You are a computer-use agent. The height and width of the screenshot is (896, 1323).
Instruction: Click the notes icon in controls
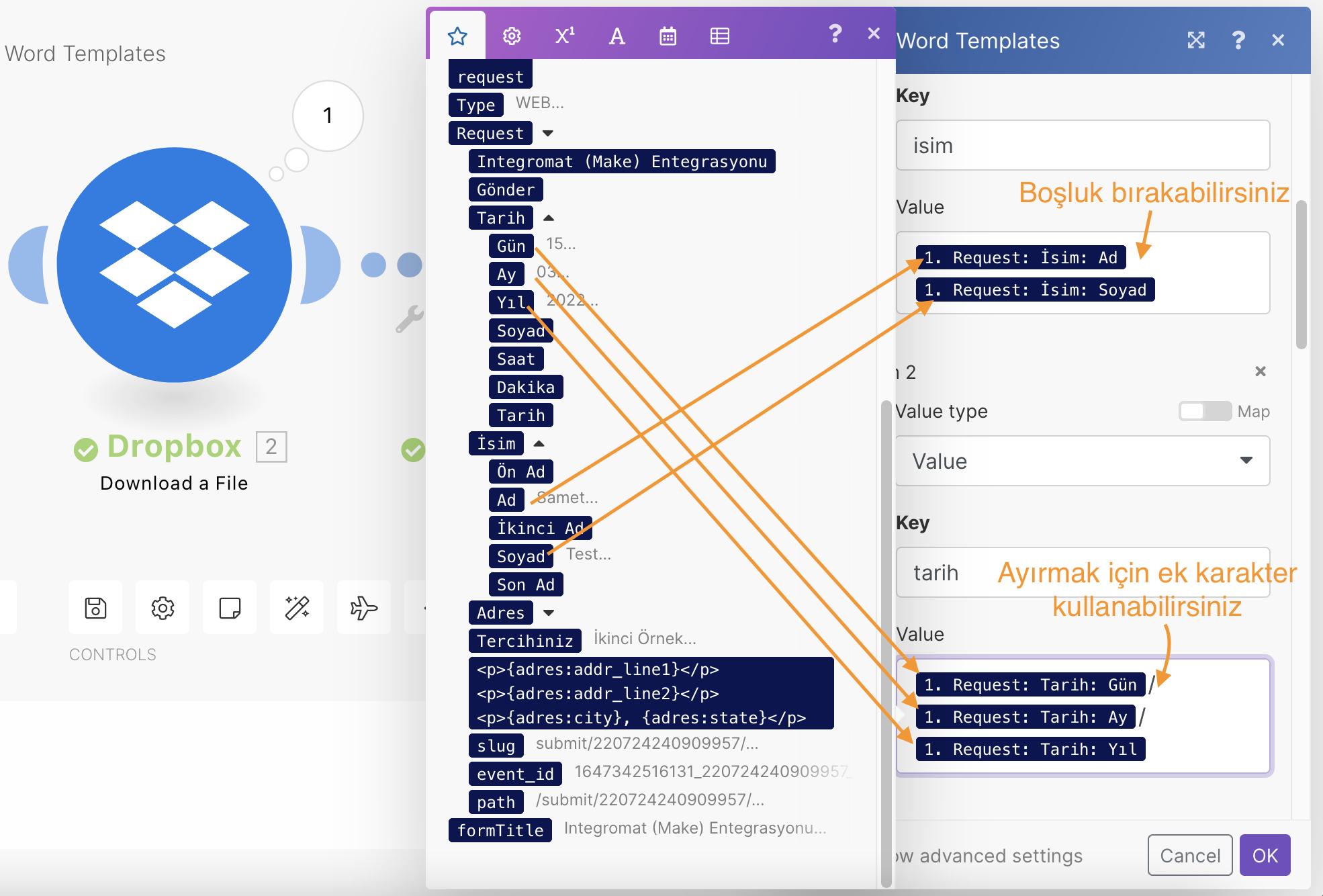tap(230, 608)
